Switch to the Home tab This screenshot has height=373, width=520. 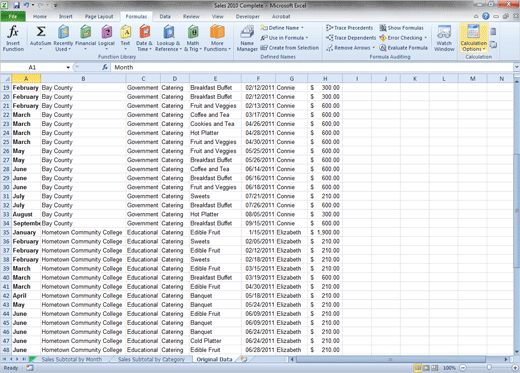pos(40,16)
